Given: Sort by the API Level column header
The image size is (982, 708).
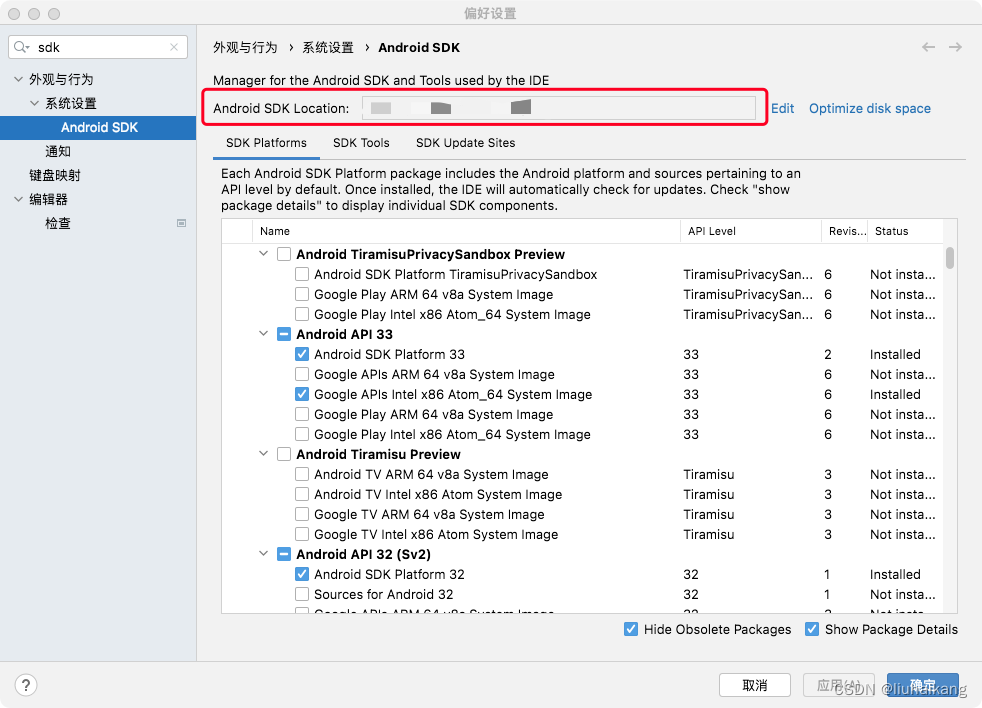Looking at the screenshot, I should click(750, 231).
